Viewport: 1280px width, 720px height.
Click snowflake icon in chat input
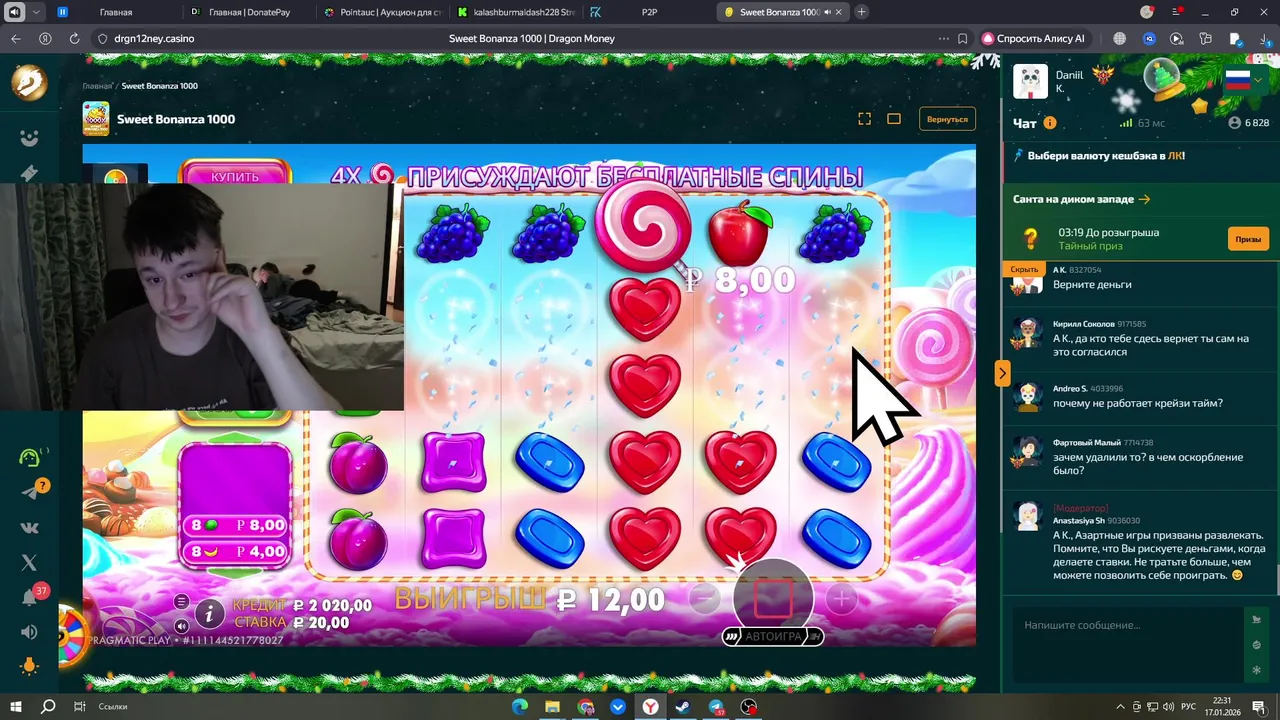[1256, 669]
